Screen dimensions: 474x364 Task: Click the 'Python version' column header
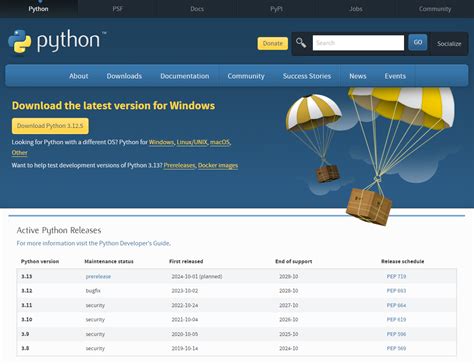pos(40,261)
